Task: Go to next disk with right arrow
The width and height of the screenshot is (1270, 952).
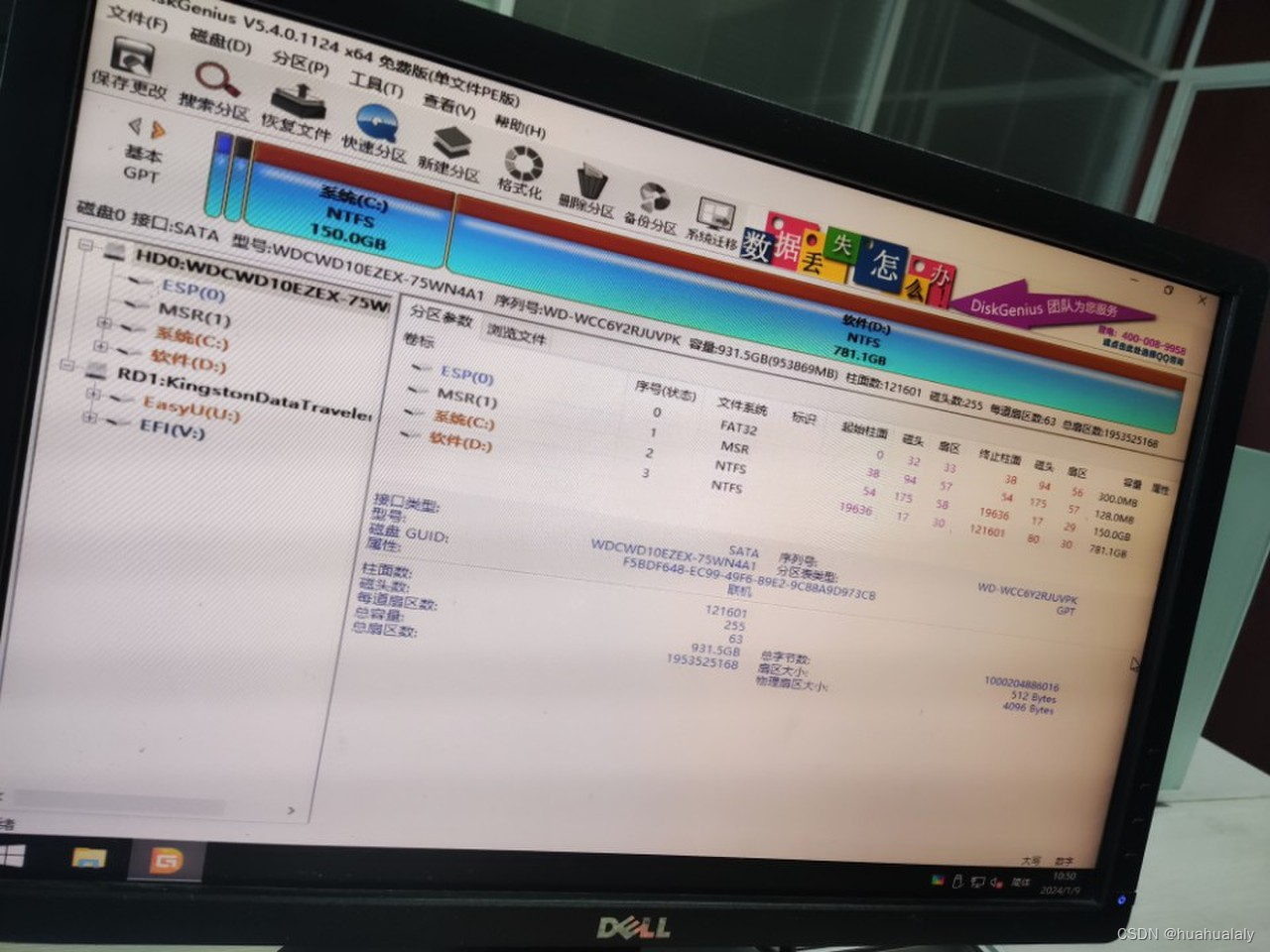Action: pyautogui.click(x=158, y=130)
